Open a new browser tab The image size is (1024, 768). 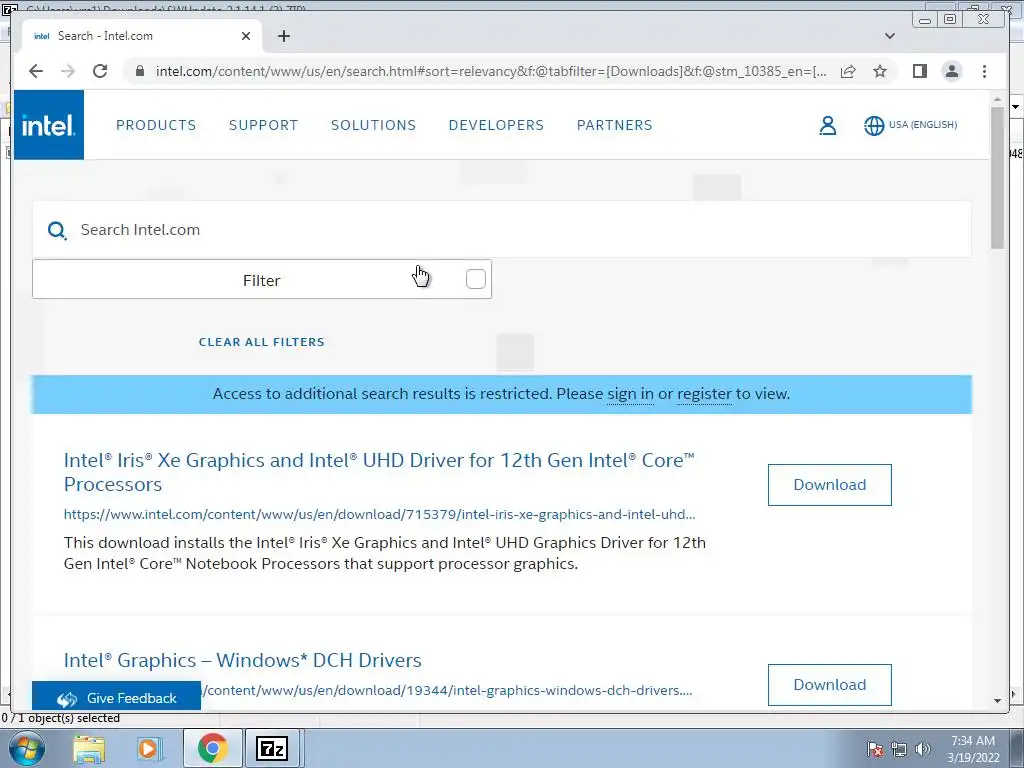click(x=283, y=36)
